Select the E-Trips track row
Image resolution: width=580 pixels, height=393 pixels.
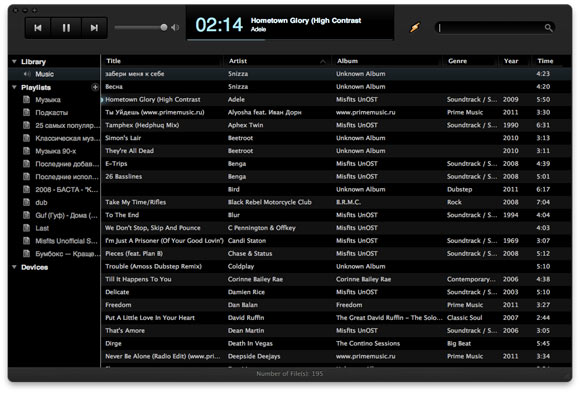click(336, 164)
